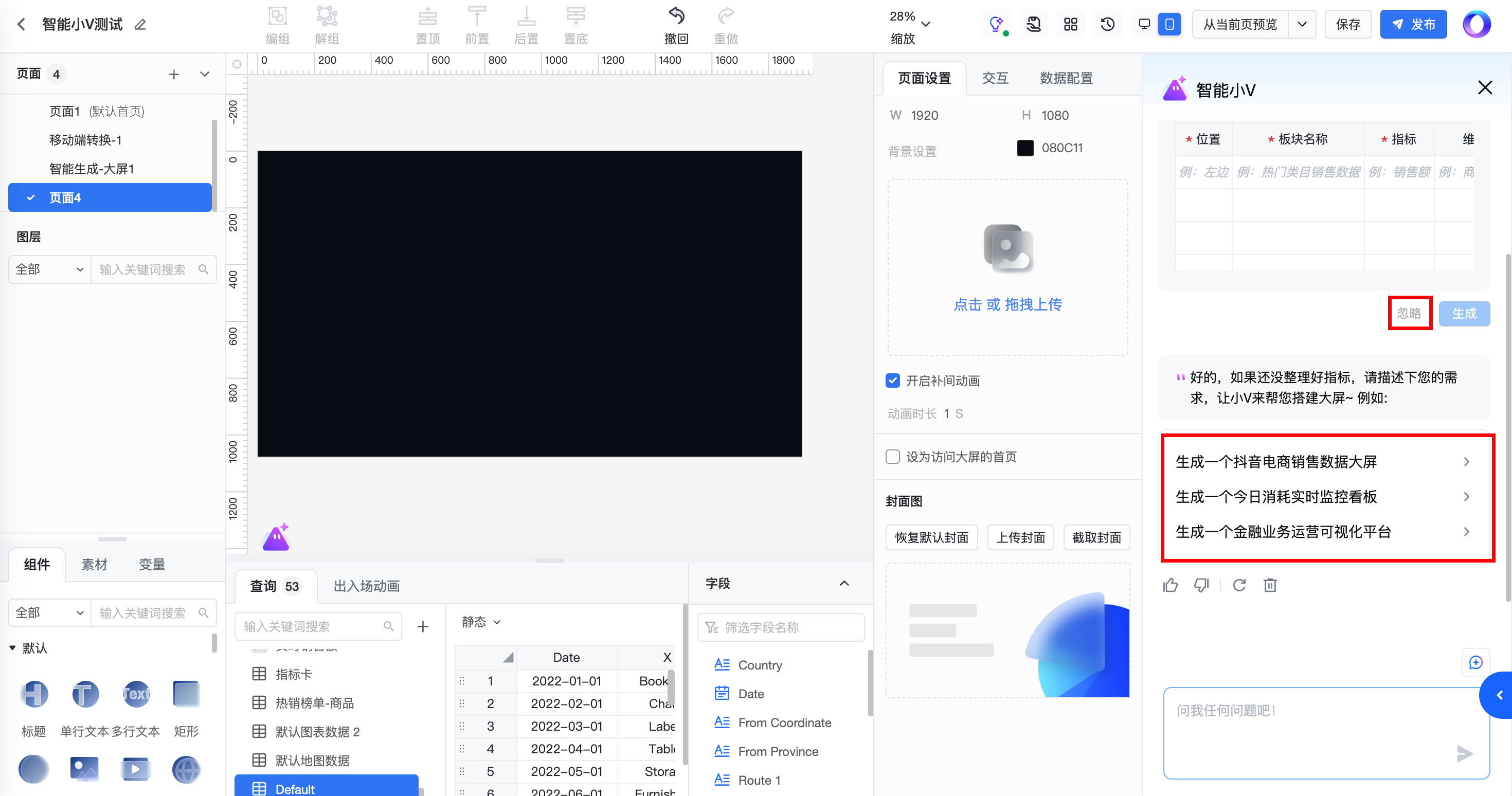Add a new page with plus icon
This screenshot has width=1512, height=796.
click(x=174, y=74)
